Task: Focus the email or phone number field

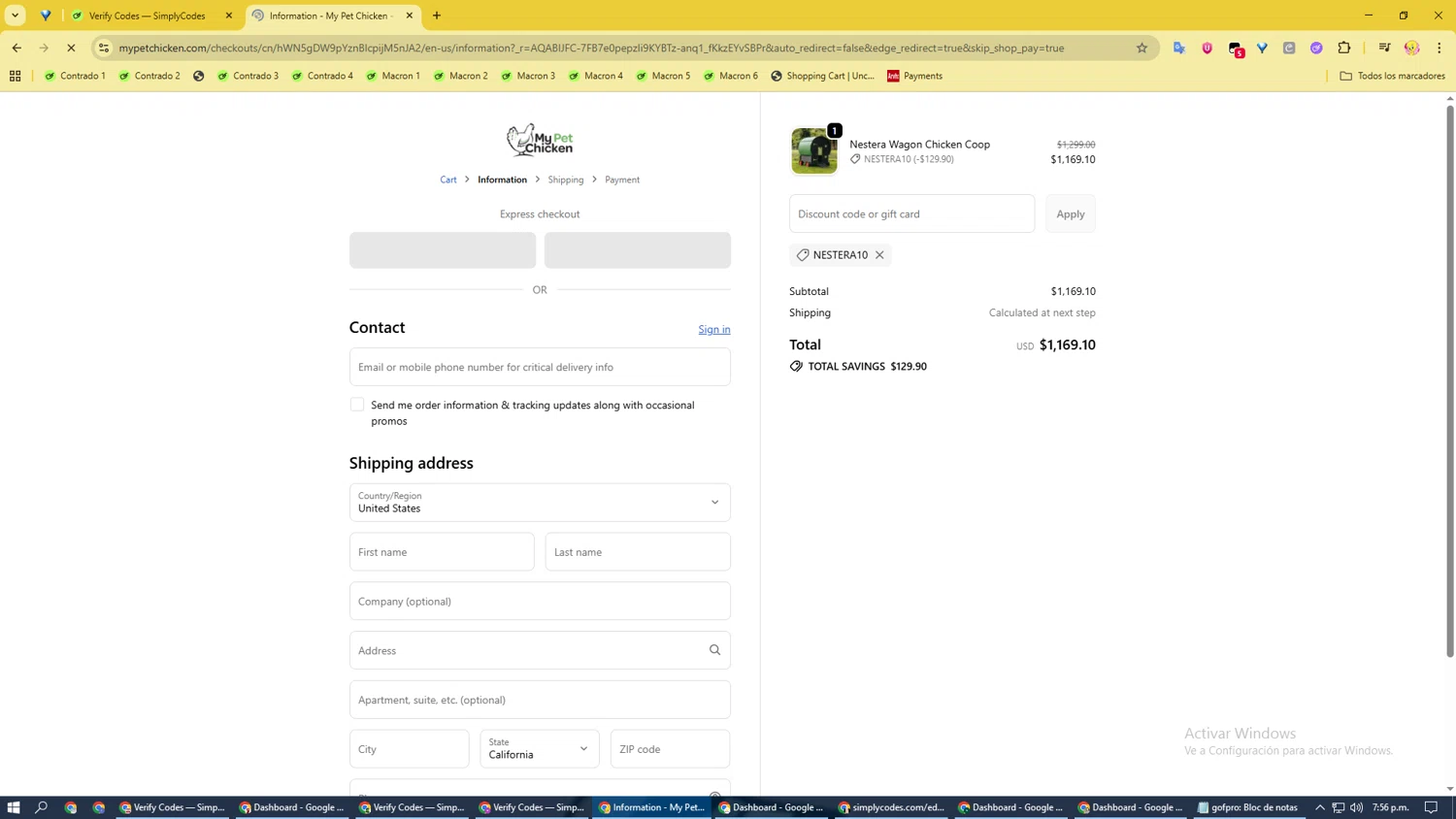Action: (540, 367)
